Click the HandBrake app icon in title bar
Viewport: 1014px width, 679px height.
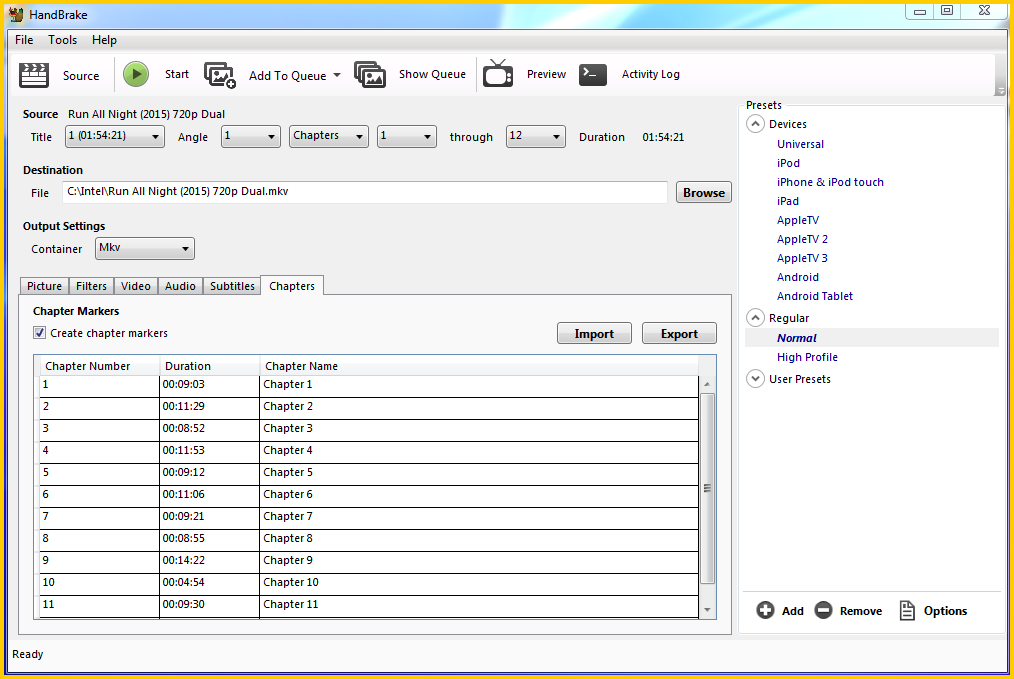pyautogui.click(x=17, y=14)
